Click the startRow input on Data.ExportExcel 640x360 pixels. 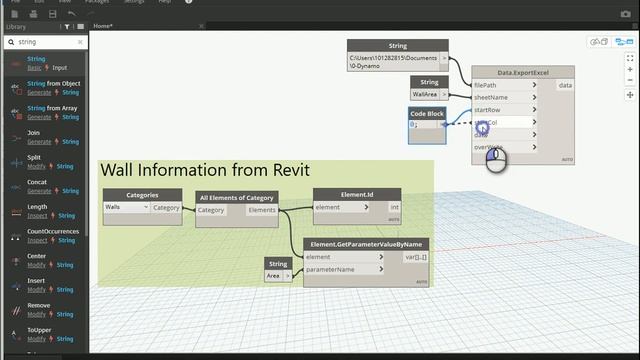tap(487, 110)
